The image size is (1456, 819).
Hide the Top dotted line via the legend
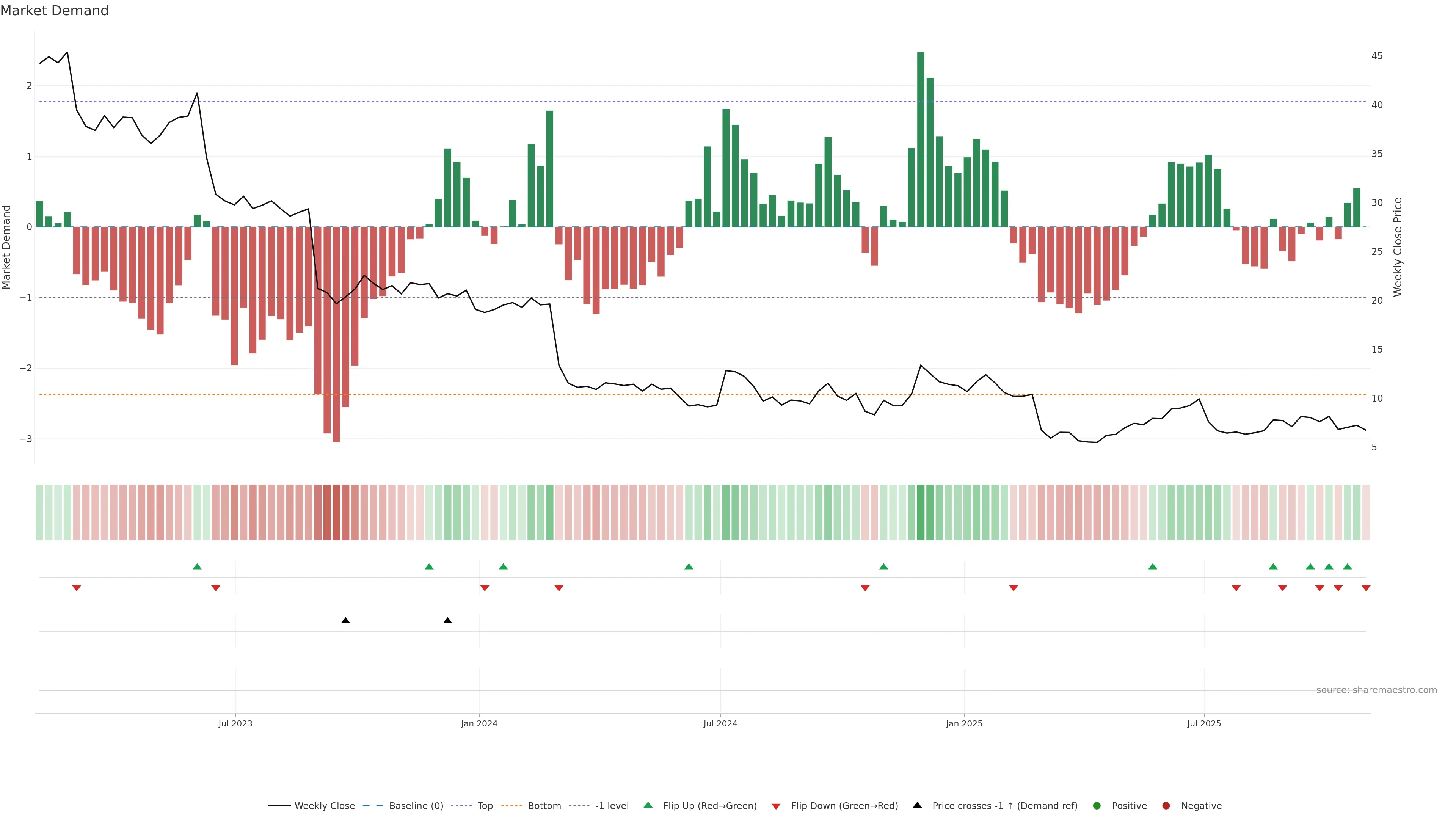point(485,806)
